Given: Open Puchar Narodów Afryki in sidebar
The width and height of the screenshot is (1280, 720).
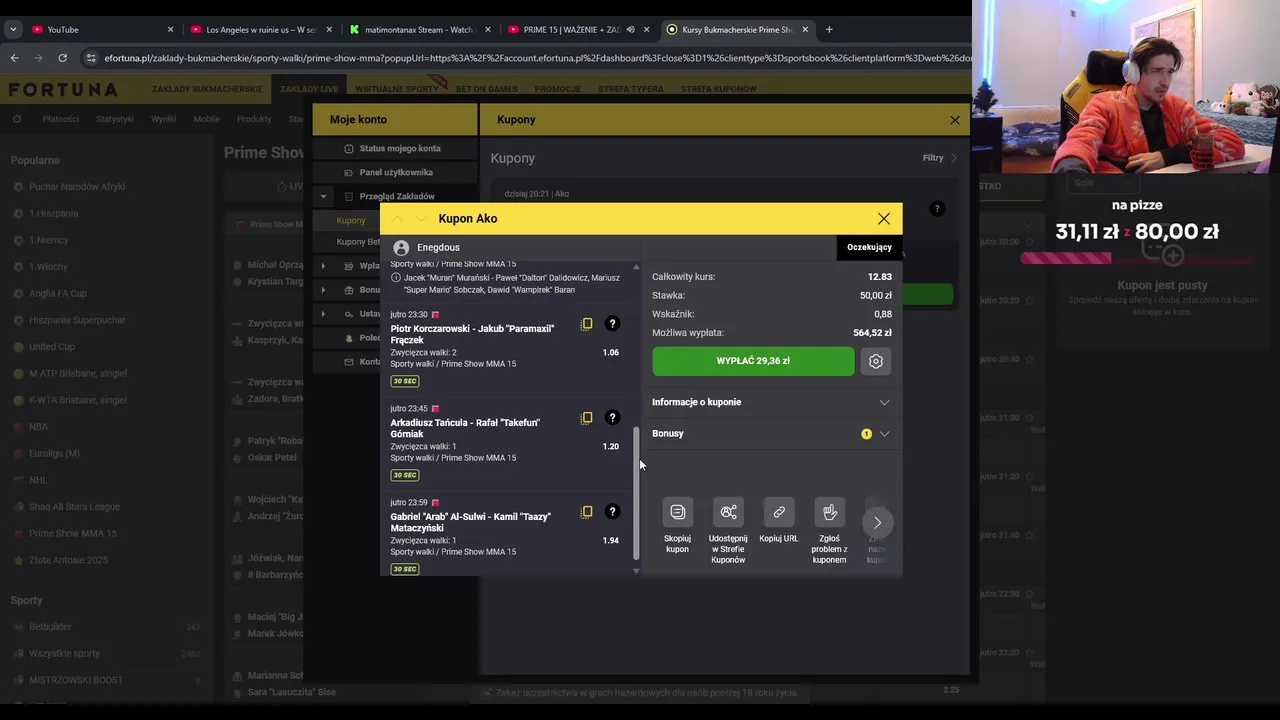Looking at the screenshot, I should (x=77, y=187).
